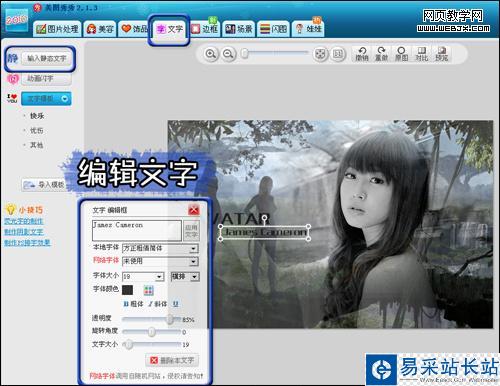This screenshot has width=500, height=386.
Task: Open the 饰品 tab
Action: pyautogui.click(x=134, y=29)
